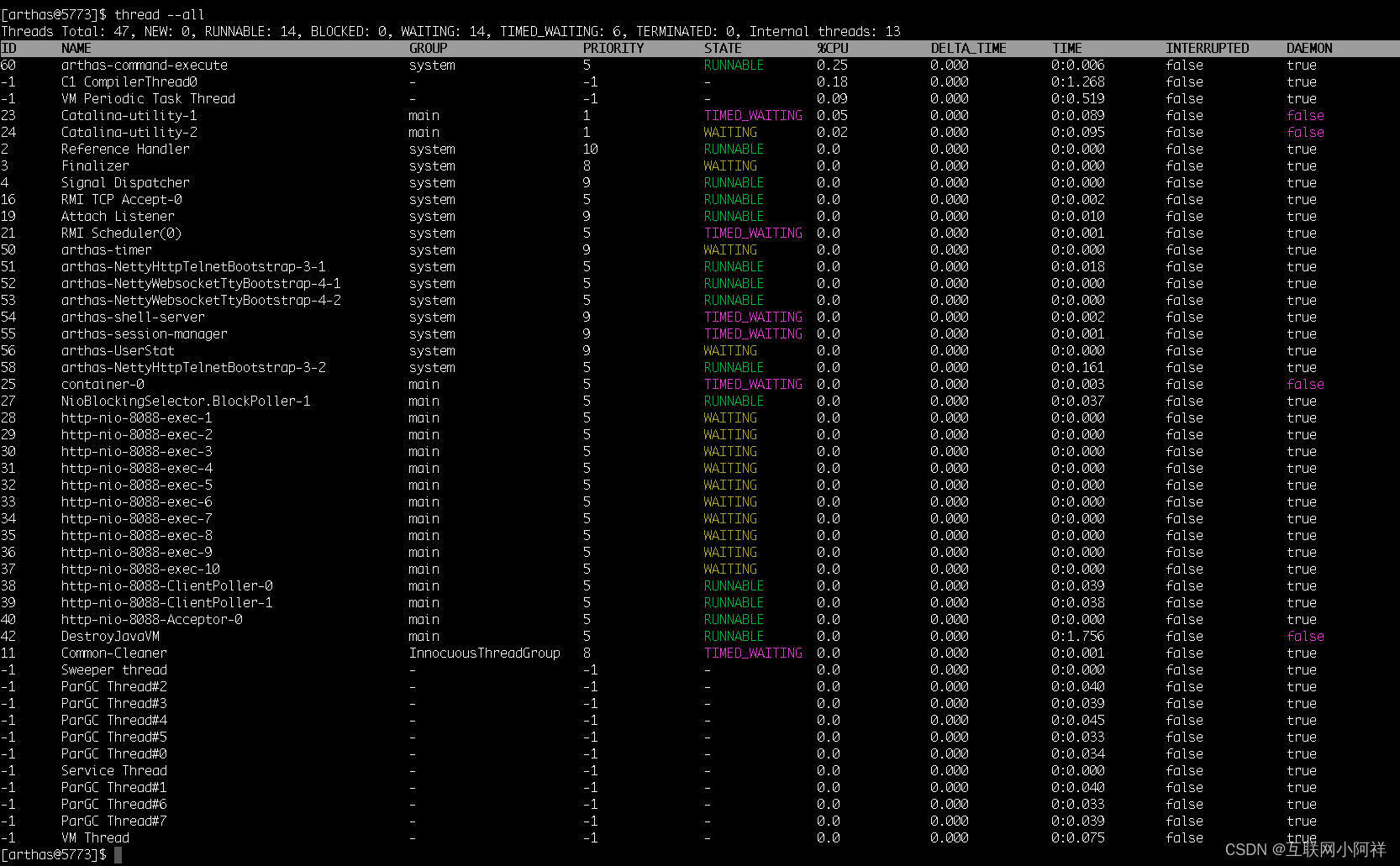Click Signal Dispatcher thread name
Viewport: 1400px width, 866px height.
(125, 182)
